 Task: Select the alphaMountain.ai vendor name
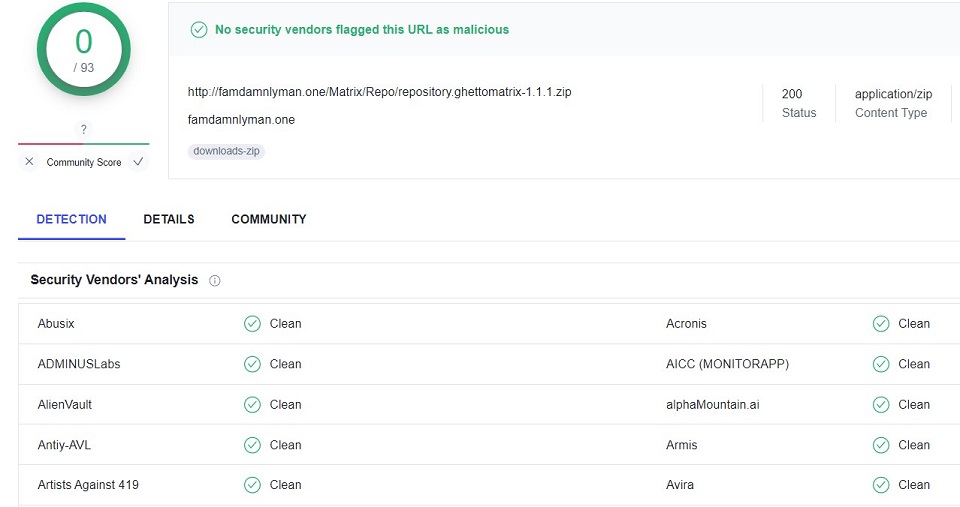tap(713, 405)
